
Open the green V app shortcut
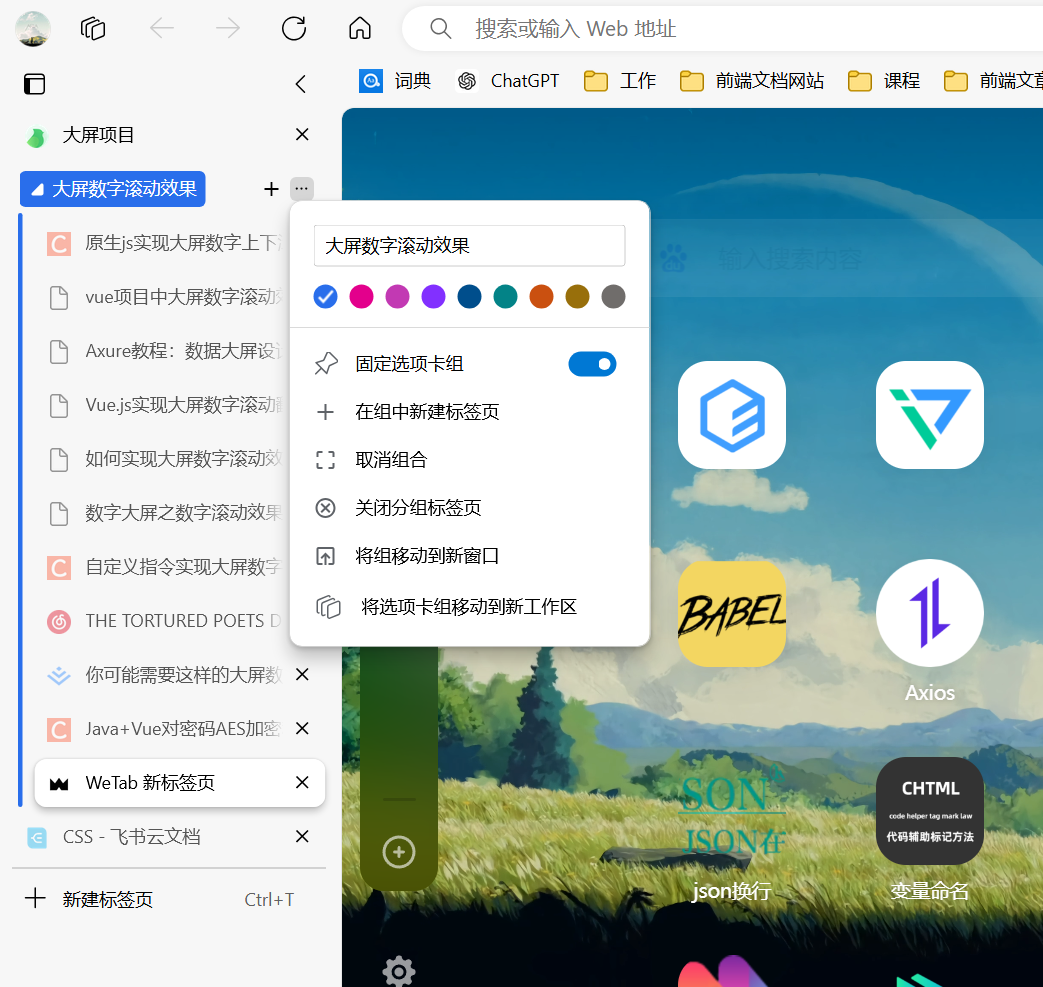[x=929, y=415]
